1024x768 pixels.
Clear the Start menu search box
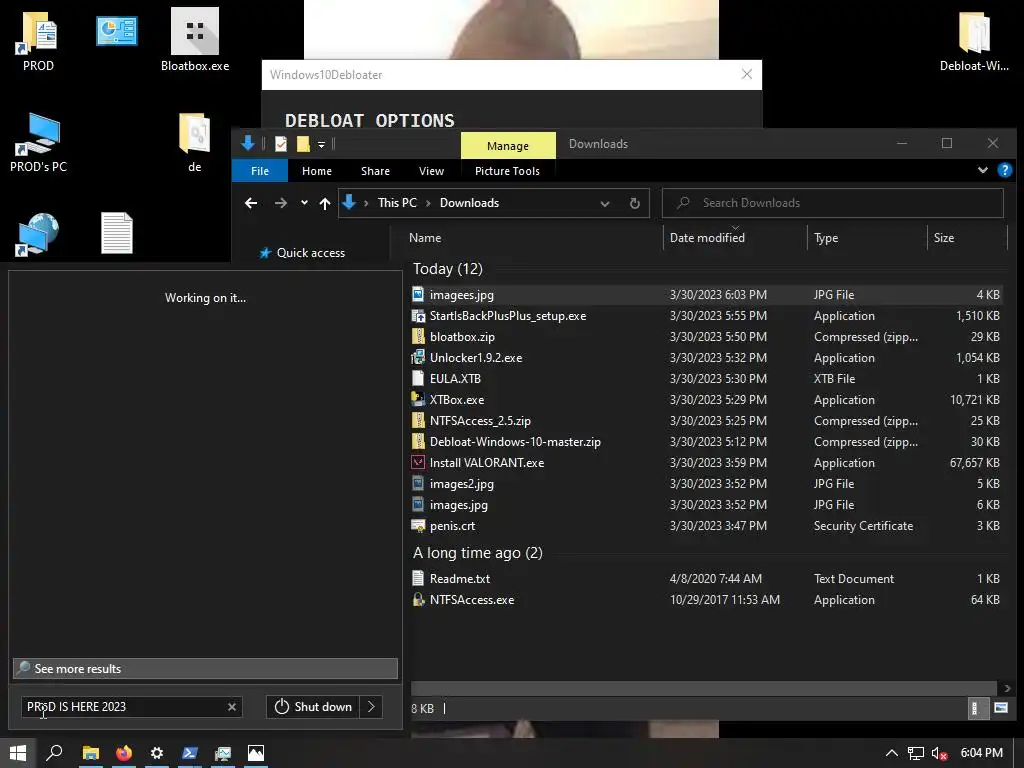tap(232, 707)
